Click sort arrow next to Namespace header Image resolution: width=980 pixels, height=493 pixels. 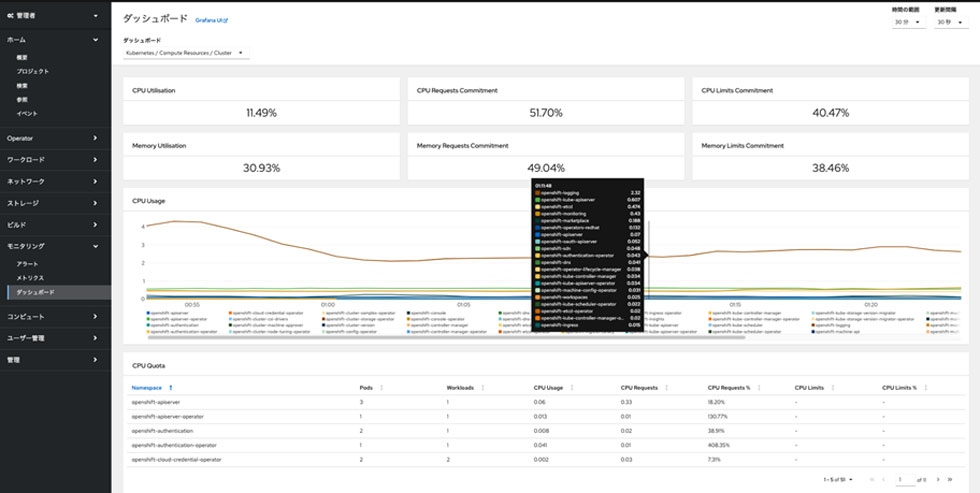click(170, 386)
